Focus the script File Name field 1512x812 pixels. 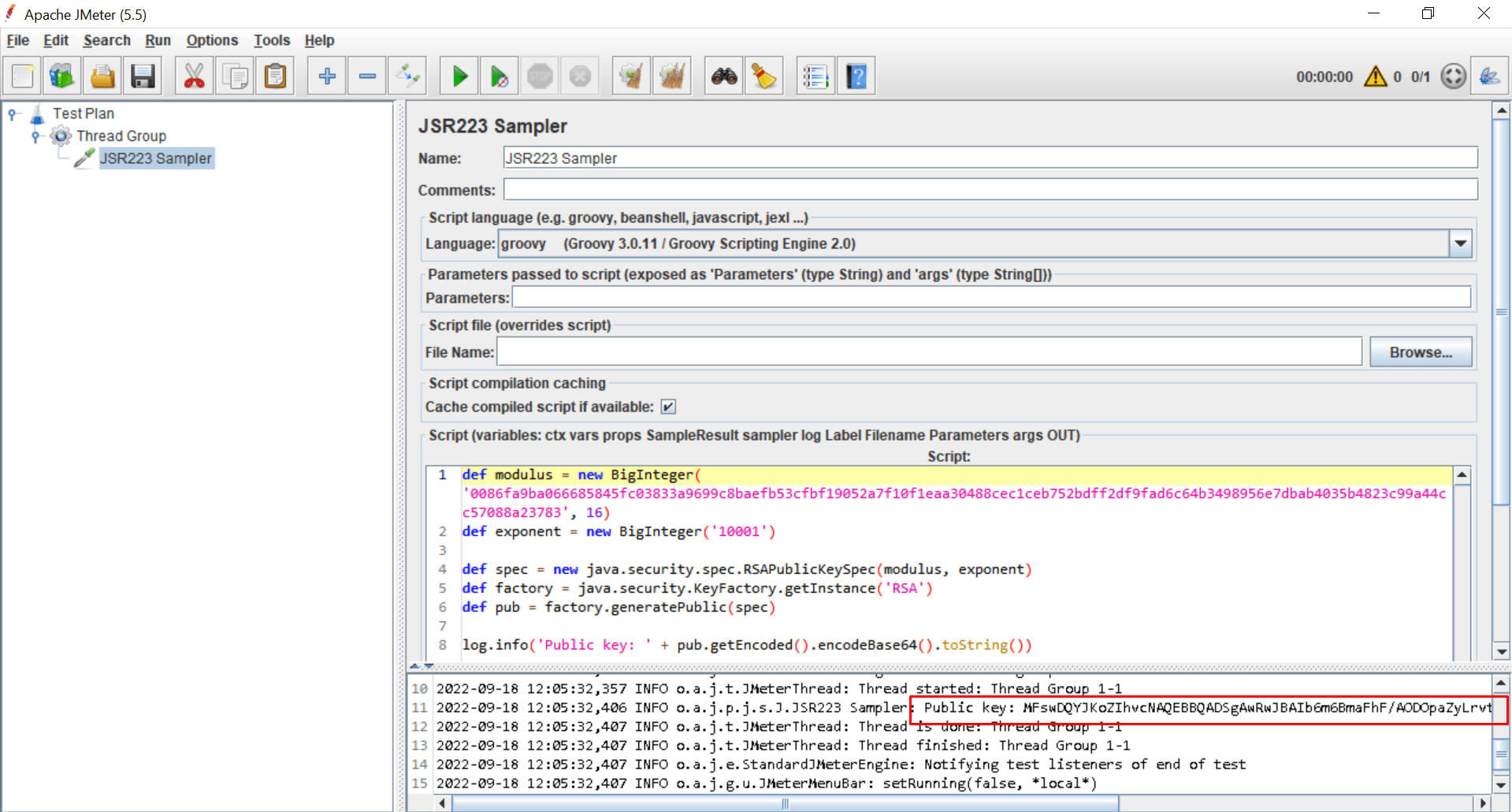click(930, 352)
